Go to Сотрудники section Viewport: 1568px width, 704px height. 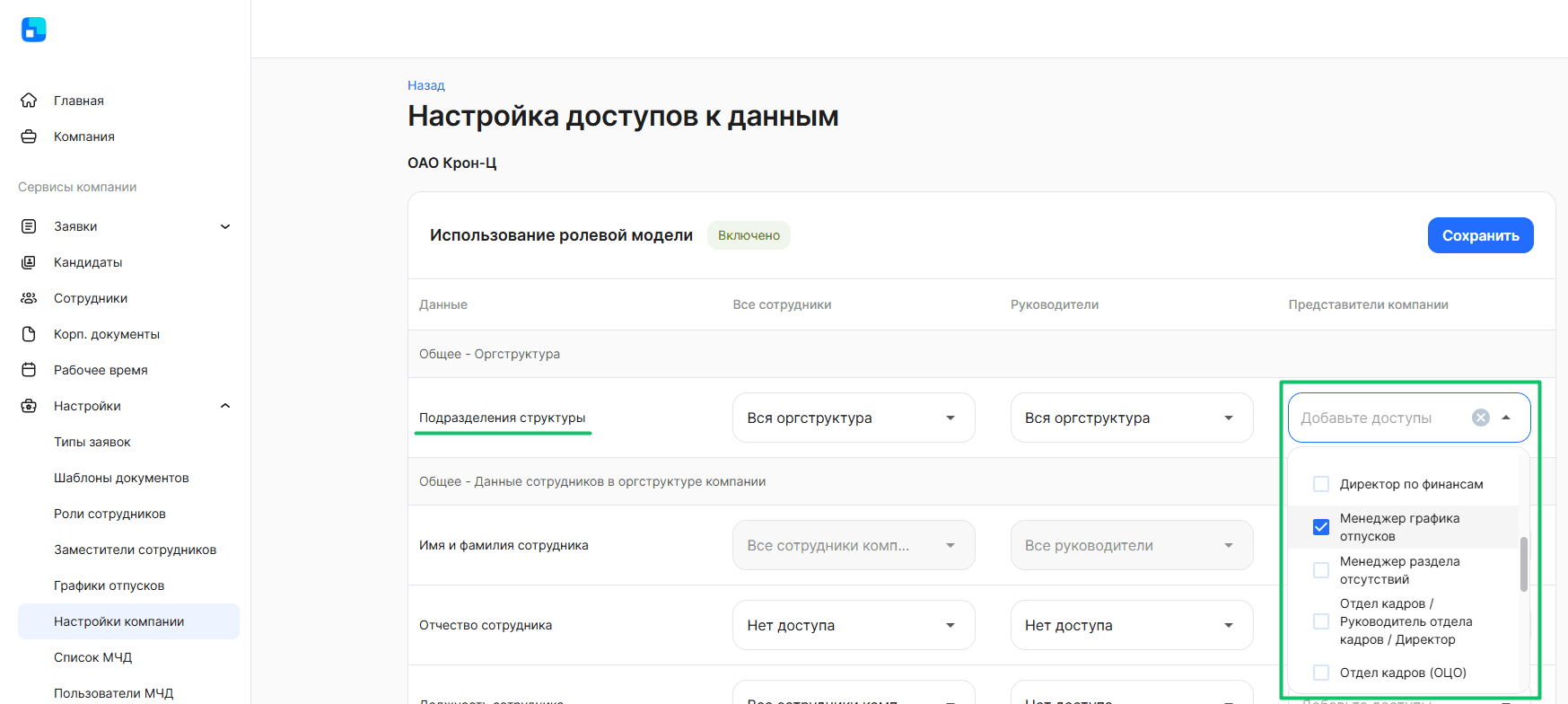coord(91,298)
